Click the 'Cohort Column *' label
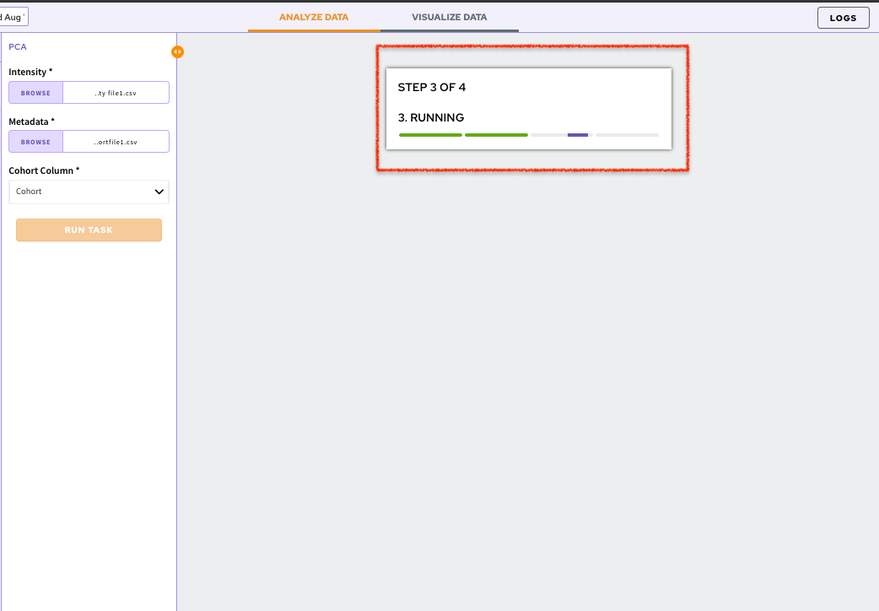879x611 pixels. 44,170
